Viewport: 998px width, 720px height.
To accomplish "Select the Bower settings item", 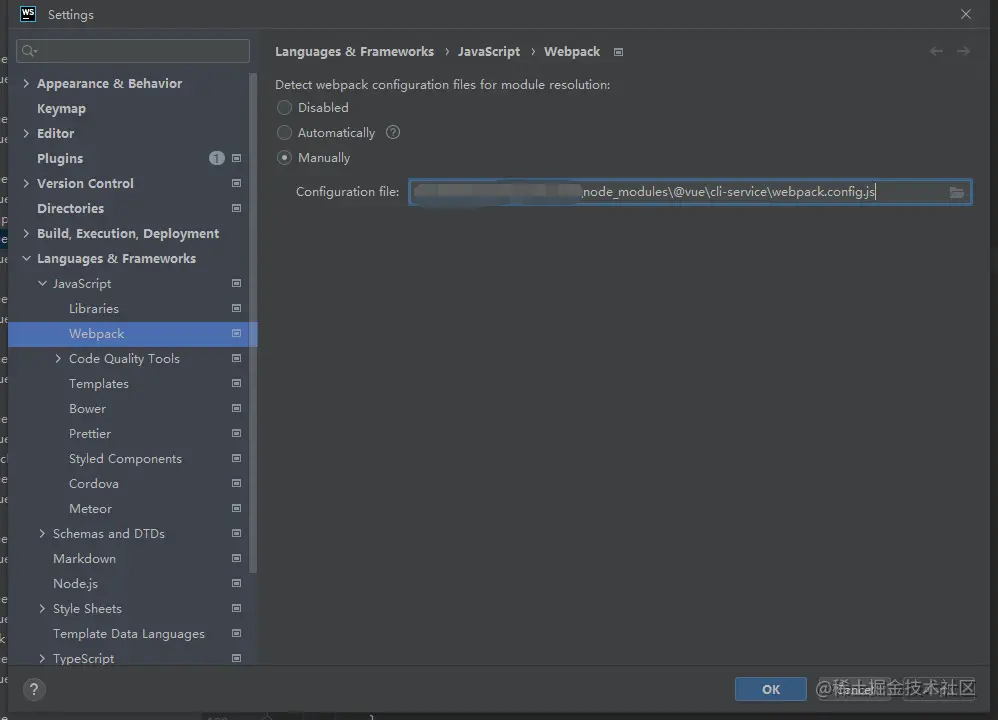I will [87, 409].
